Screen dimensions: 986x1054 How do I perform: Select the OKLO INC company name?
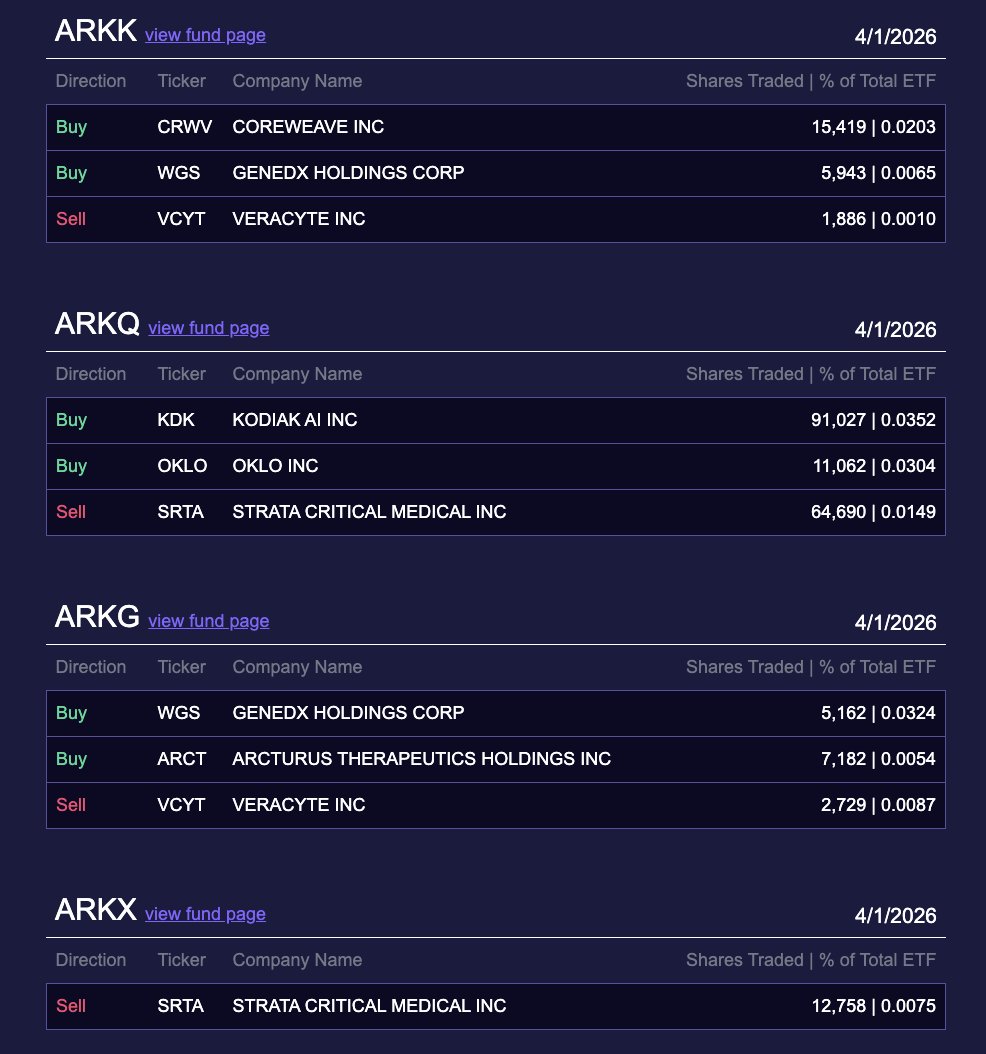point(275,466)
